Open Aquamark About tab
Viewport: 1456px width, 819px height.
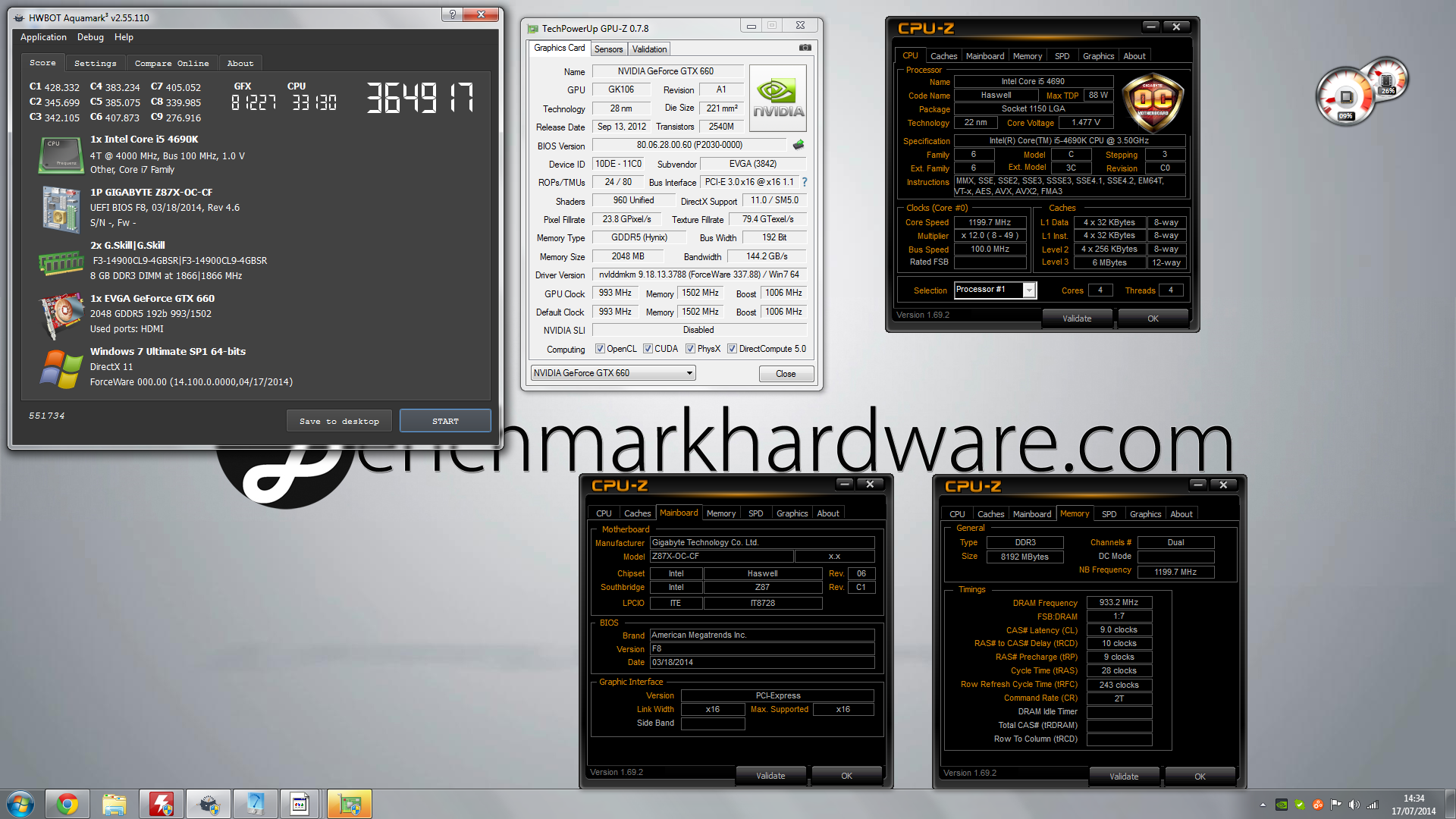point(240,64)
